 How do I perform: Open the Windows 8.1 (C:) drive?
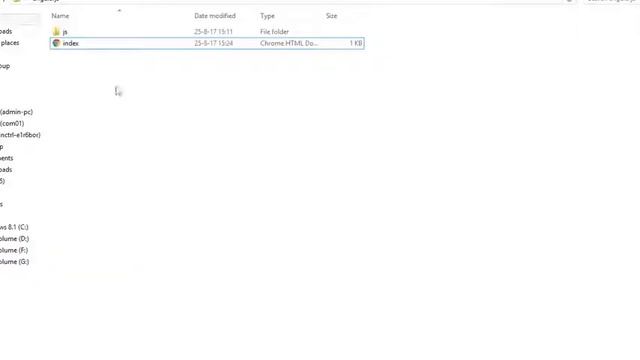14,227
